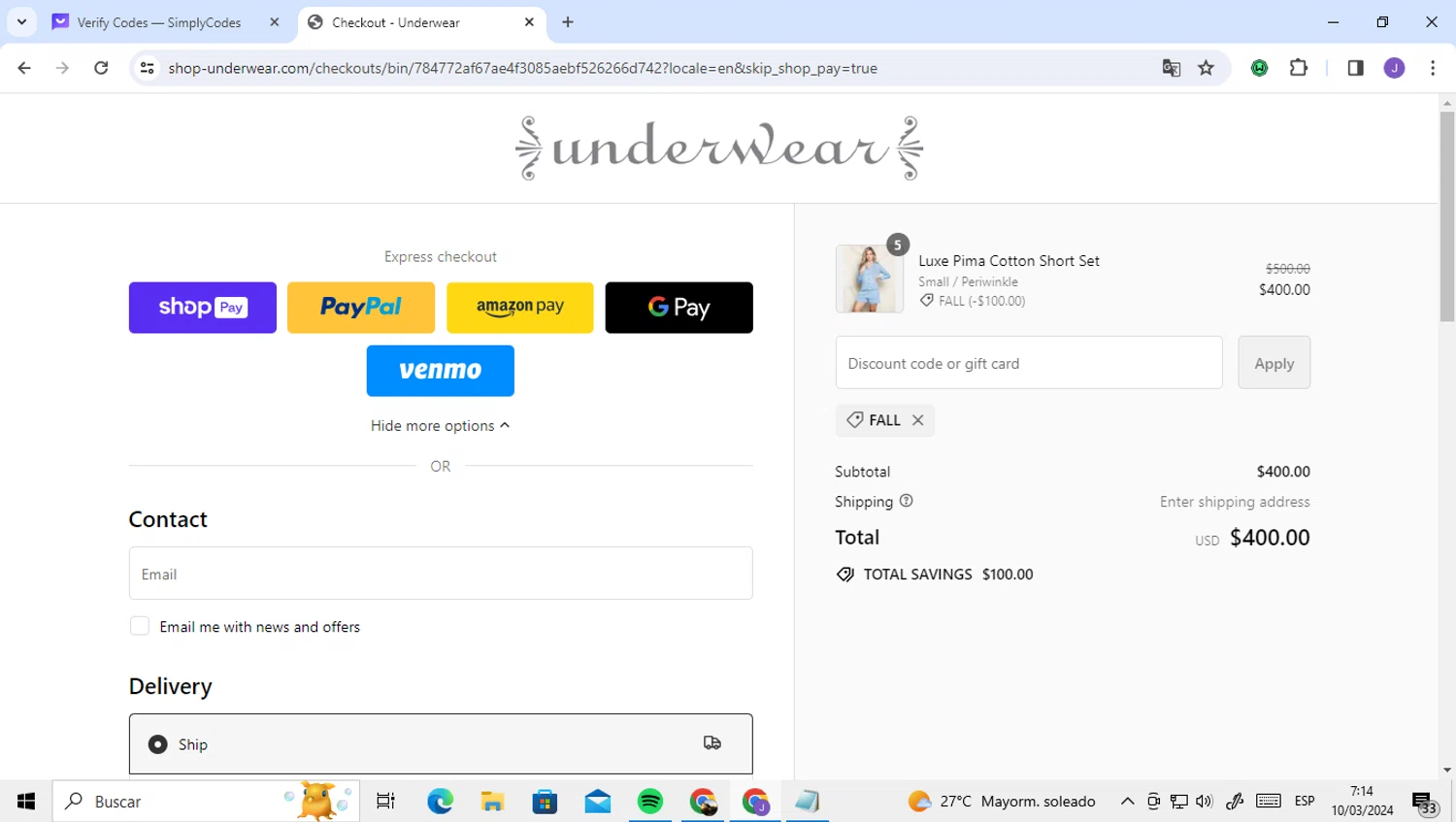Image resolution: width=1456 pixels, height=822 pixels.
Task: Launch Microsoft Edge from the taskbar
Action: click(x=441, y=801)
